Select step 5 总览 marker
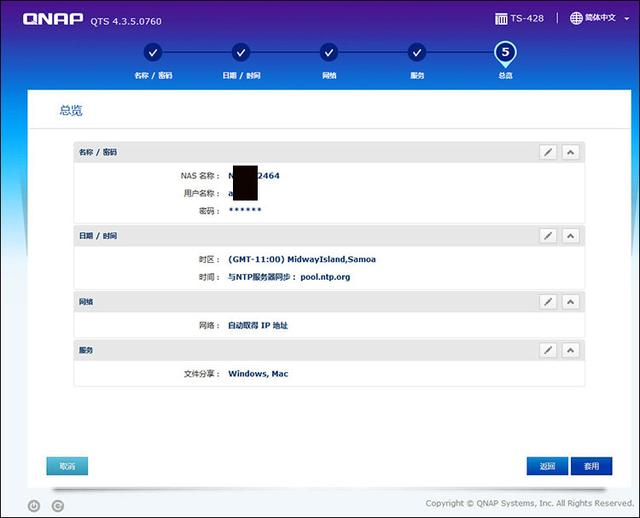Viewport: 640px width, 518px height. [x=505, y=53]
